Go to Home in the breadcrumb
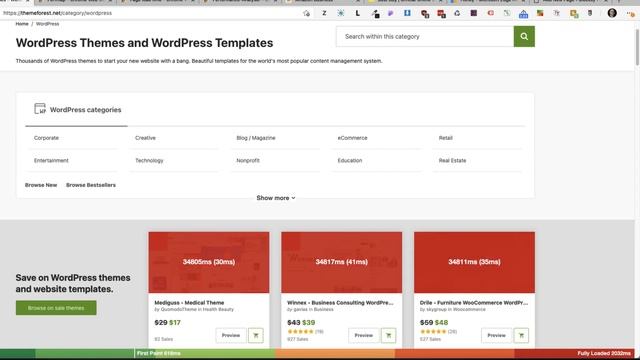This screenshot has height=360, width=640. tap(22, 24)
